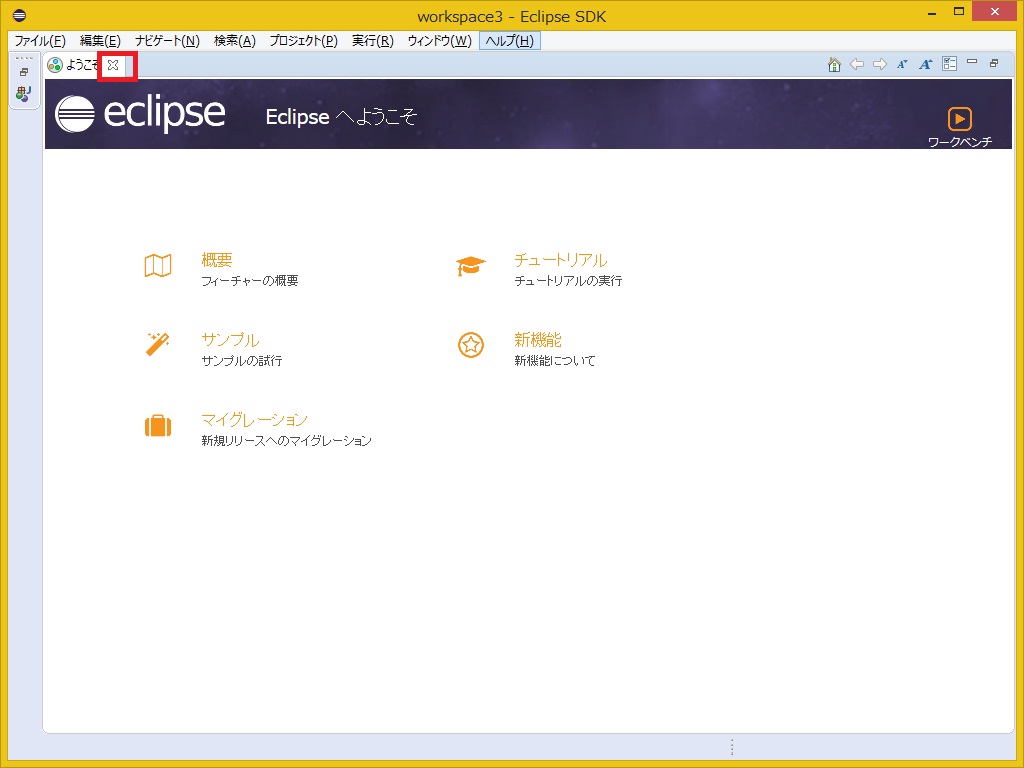1024x768 pixels.
Task: Open the チュートリアル link
Action: click(560, 260)
